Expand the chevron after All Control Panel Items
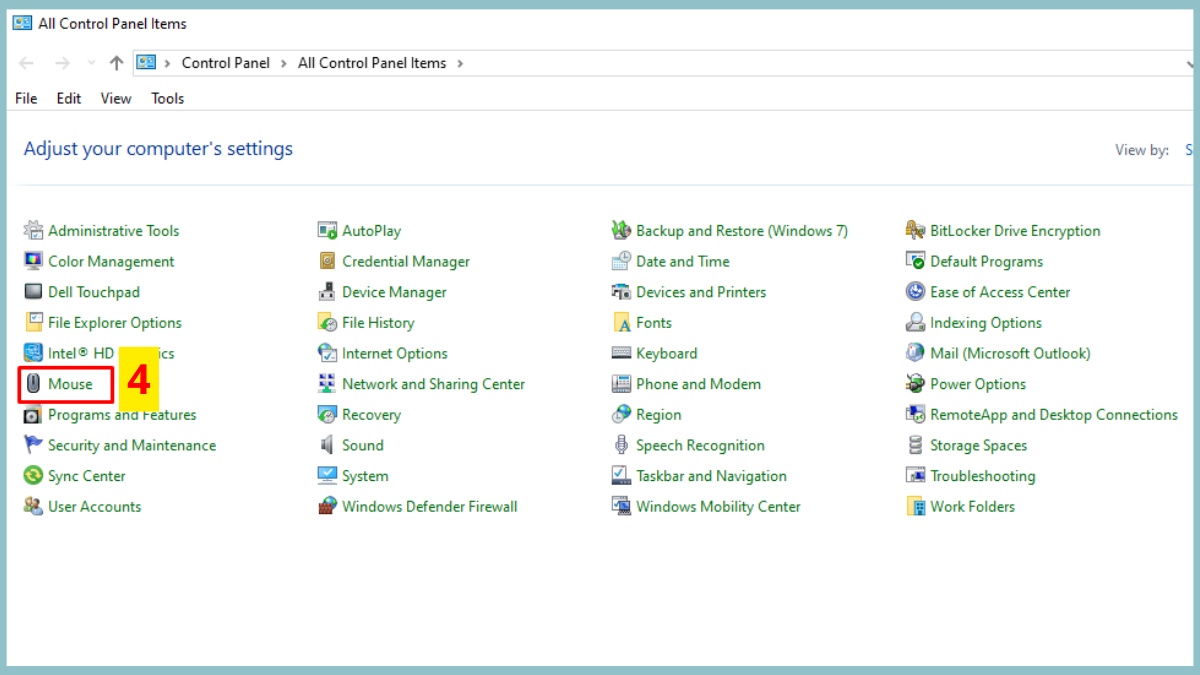The height and width of the screenshot is (675, 1200). point(460,63)
